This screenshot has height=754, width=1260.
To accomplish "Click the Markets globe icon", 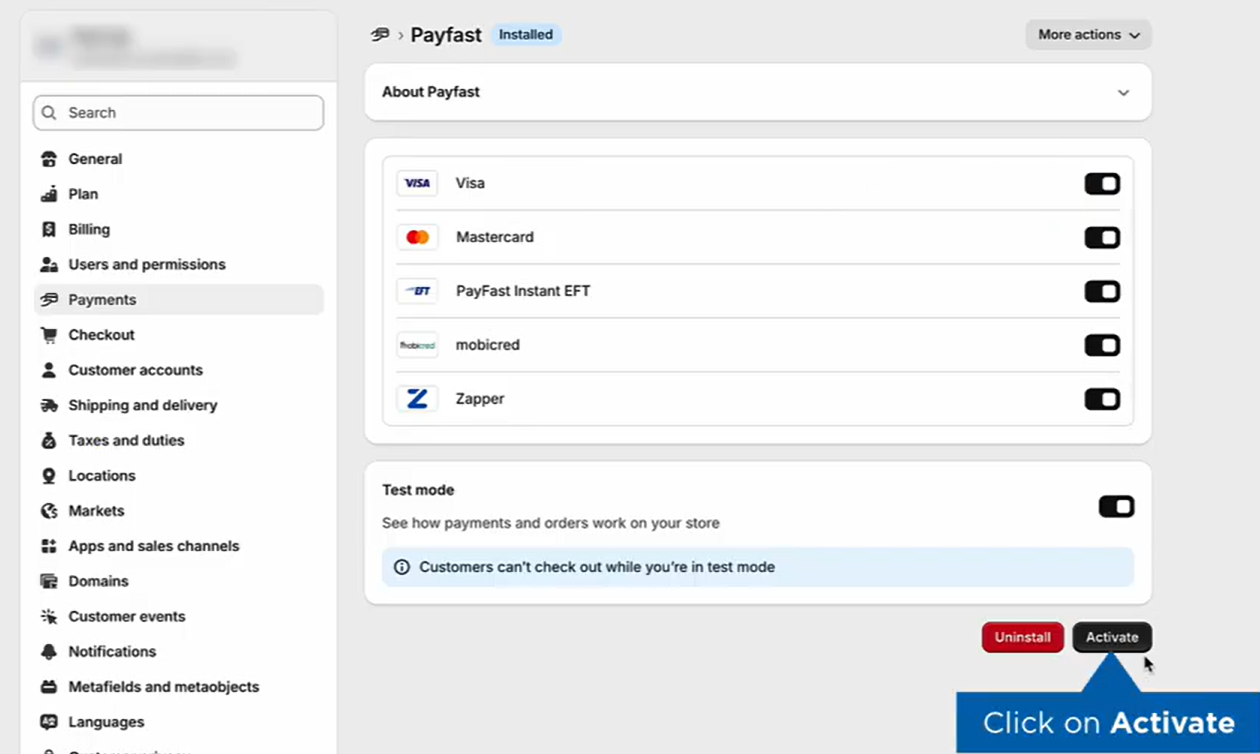I will (x=49, y=511).
